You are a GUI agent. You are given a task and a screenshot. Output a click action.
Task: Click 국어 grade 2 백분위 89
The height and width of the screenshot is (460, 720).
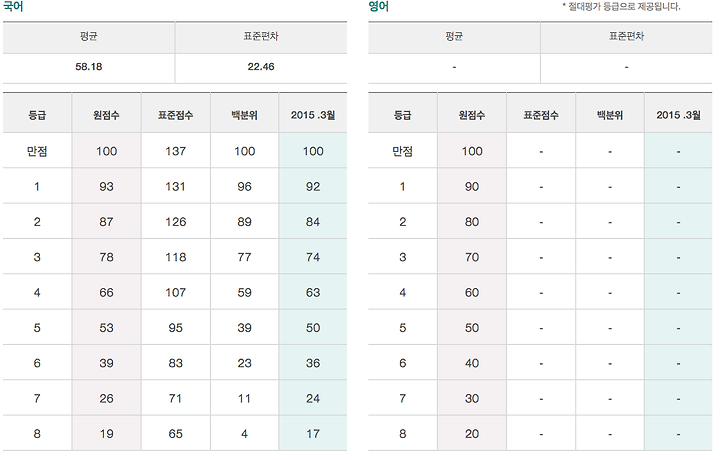[x=244, y=222]
